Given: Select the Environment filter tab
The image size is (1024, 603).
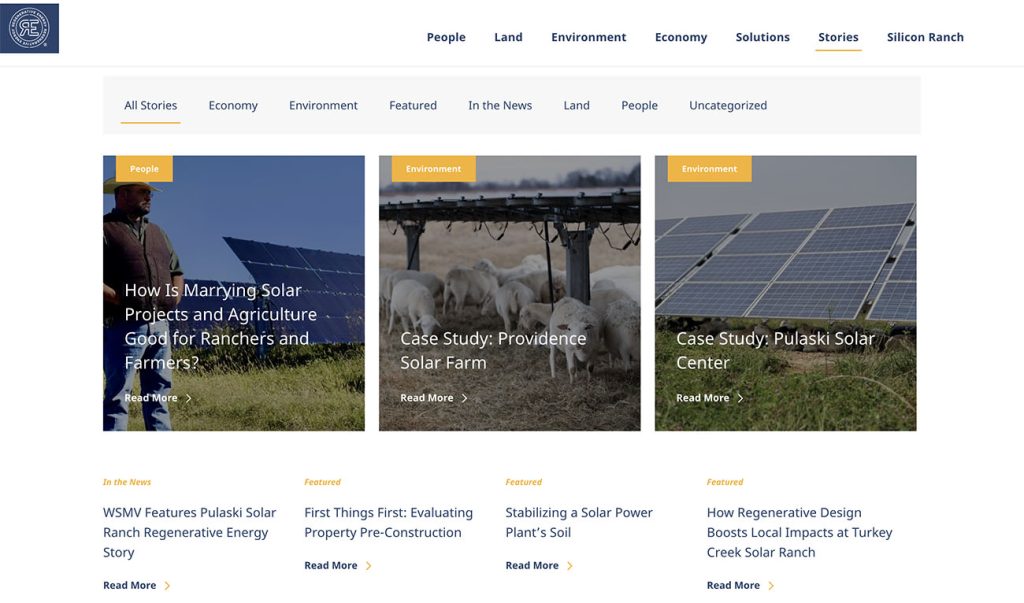Looking at the screenshot, I should 323,105.
